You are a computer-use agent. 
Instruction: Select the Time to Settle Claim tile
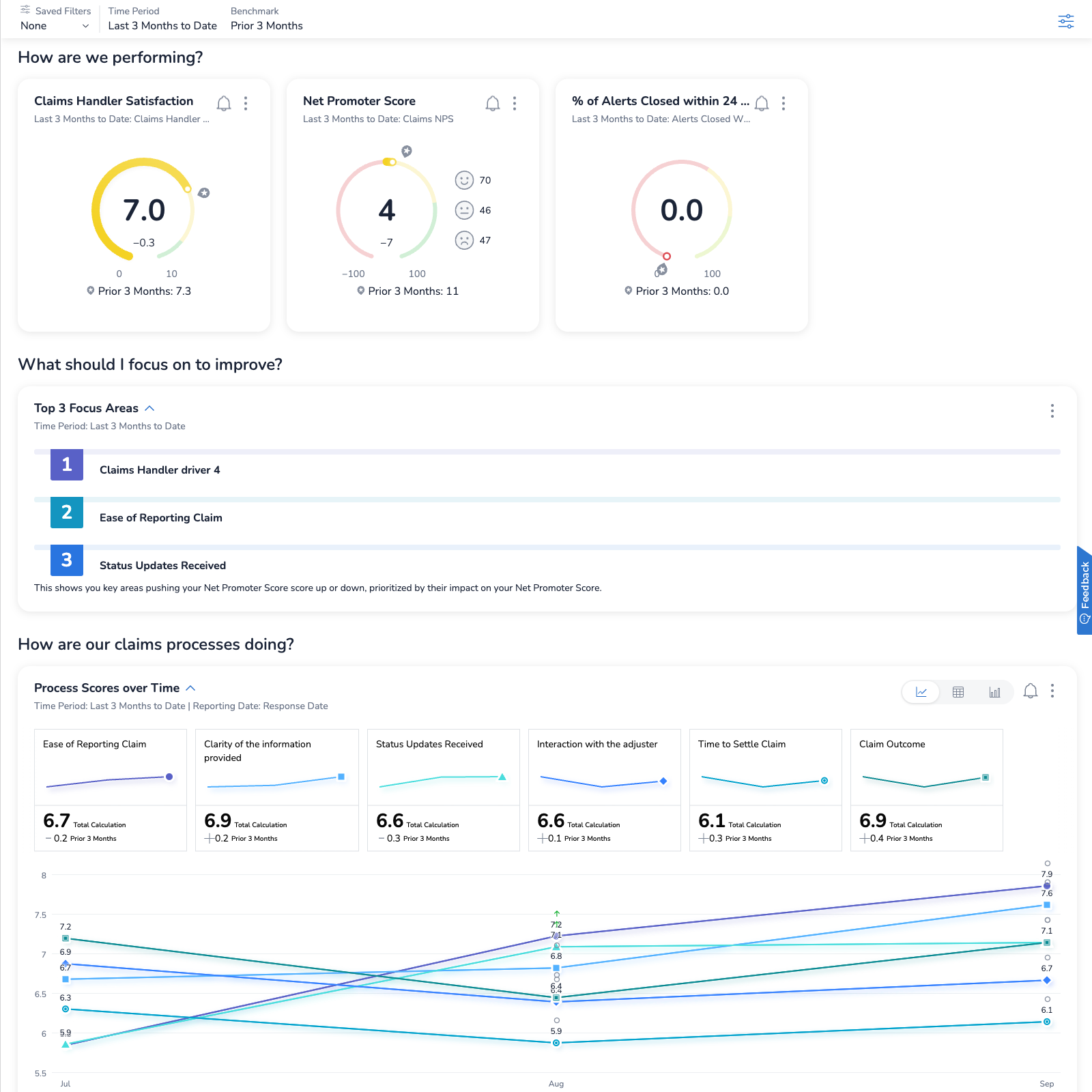[765, 790]
